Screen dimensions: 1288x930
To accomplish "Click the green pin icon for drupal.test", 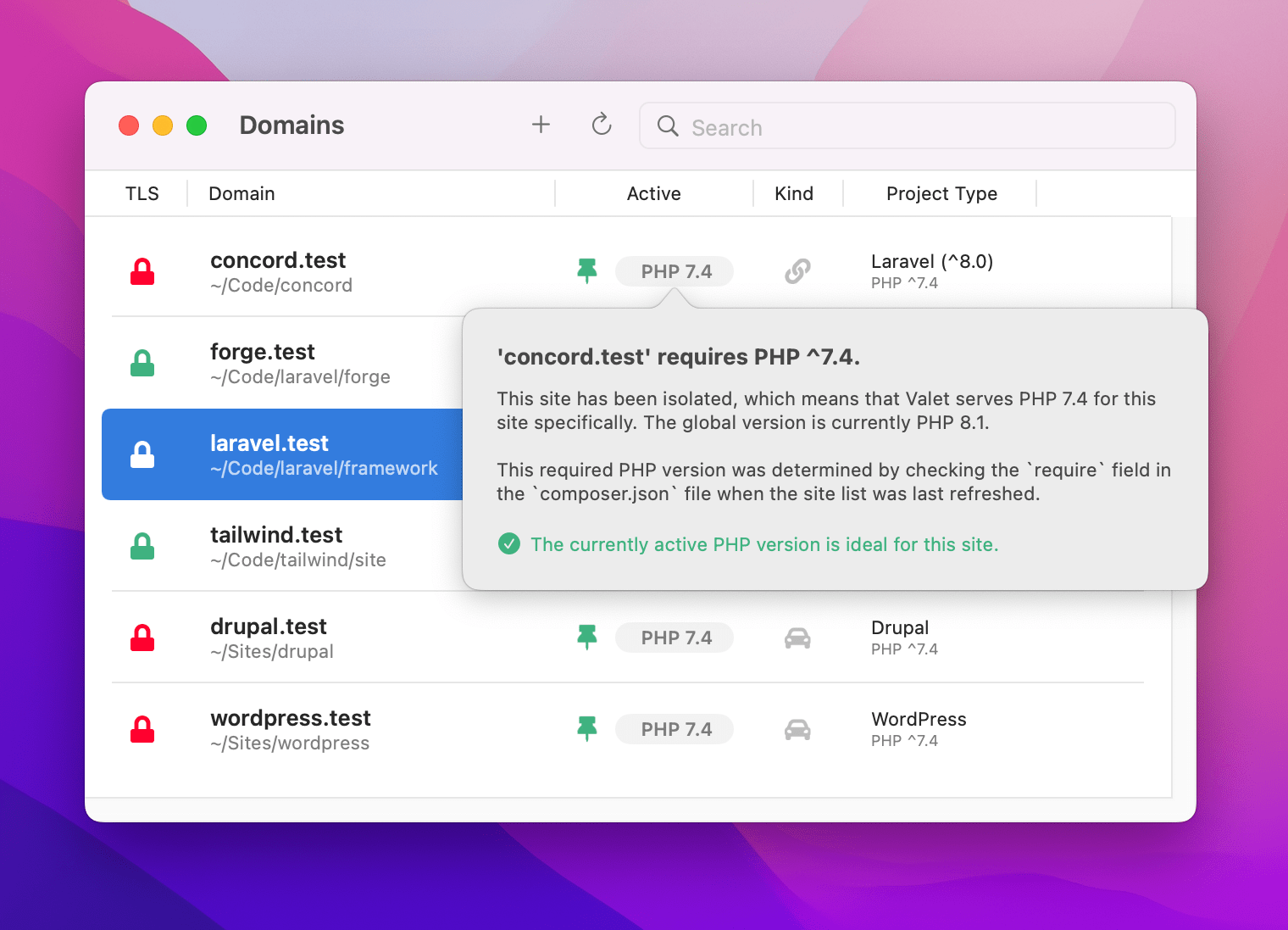I will click(x=586, y=638).
